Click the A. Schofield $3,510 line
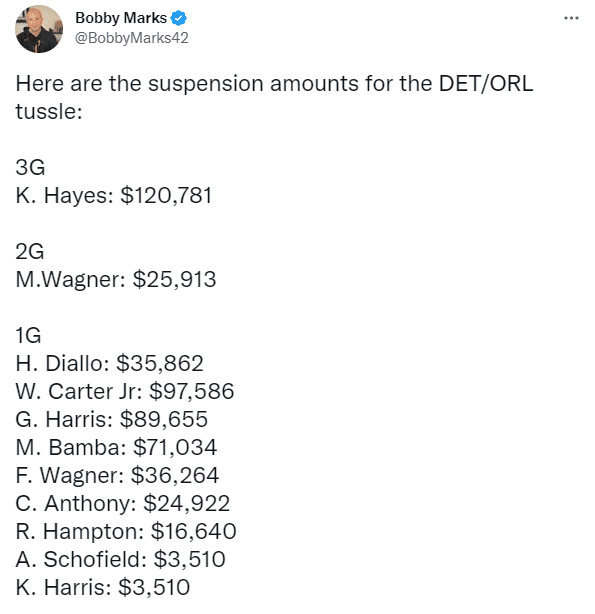595x614 pixels. pos(121,559)
